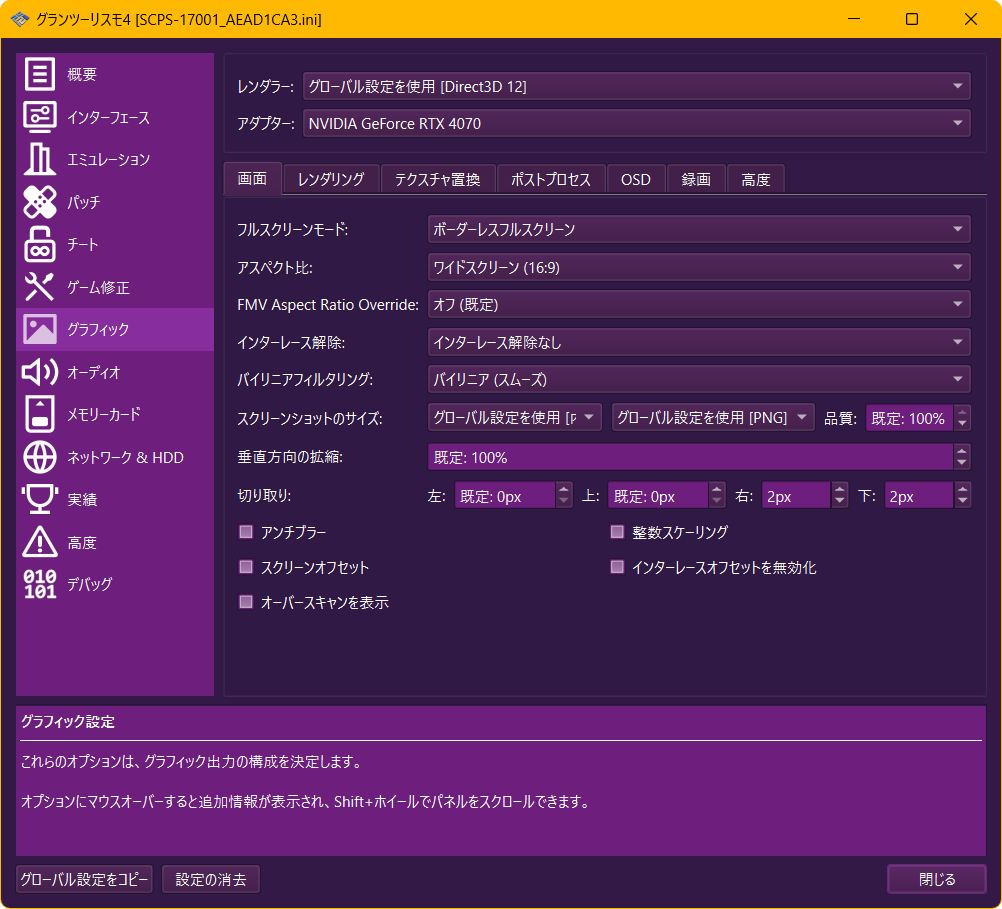This screenshot has width=1002, height=909.
Task: Toggle the 整数スケーリング checkbox
Action: pyautogui.click(x=617, y=532)
